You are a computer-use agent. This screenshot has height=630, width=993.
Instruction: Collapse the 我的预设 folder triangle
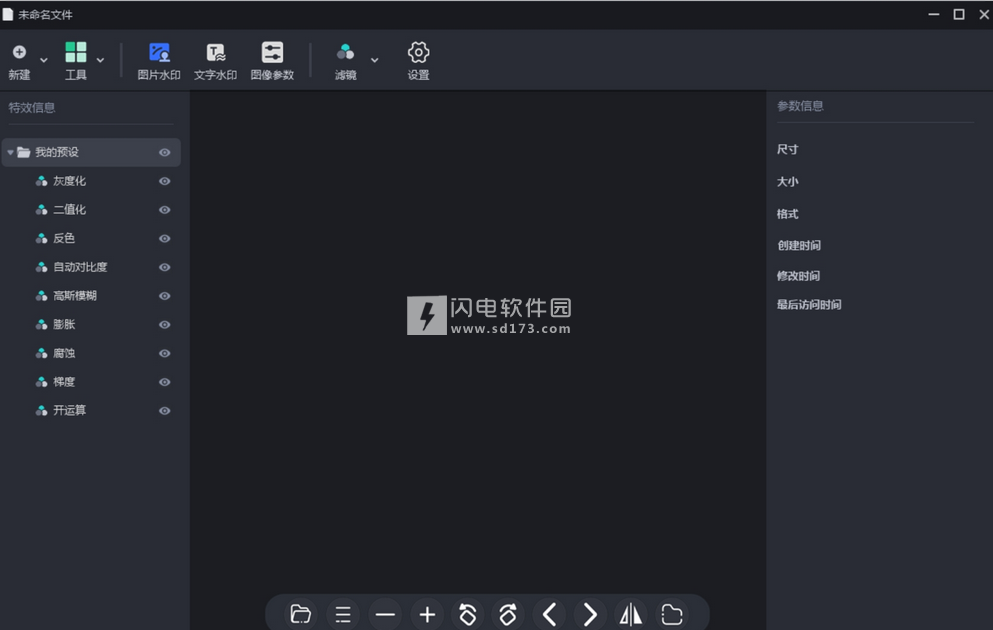click(10, 152)
